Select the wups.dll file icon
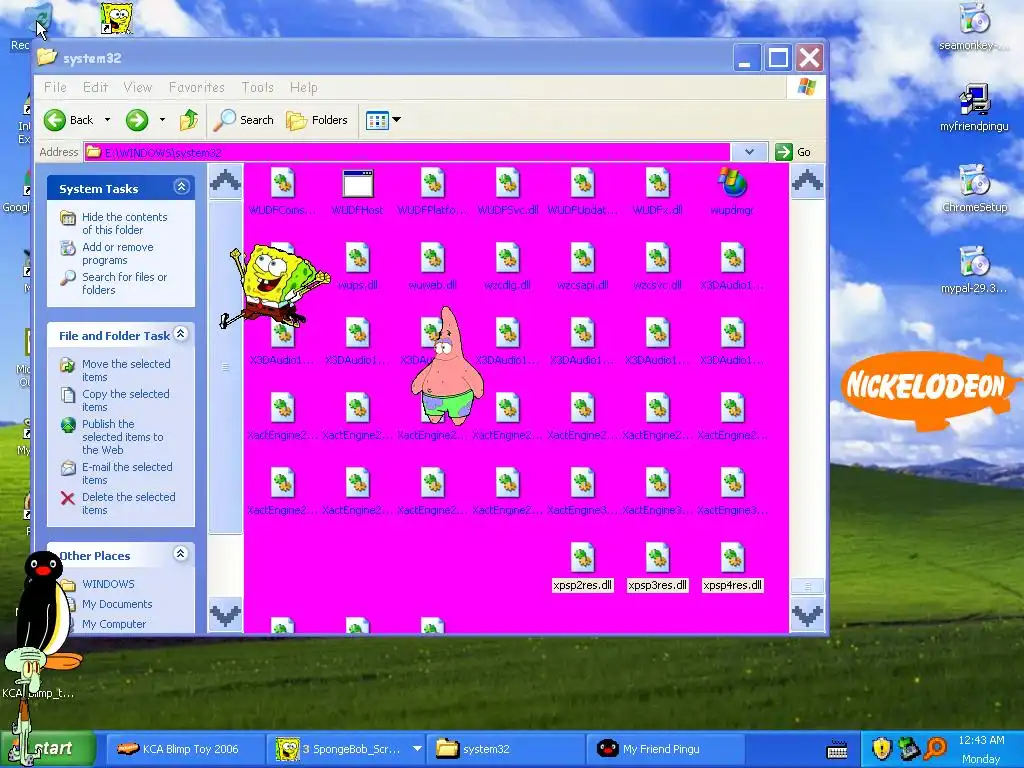The height and width of the screenshot is (768, 1024). click(x=357, y=258)
